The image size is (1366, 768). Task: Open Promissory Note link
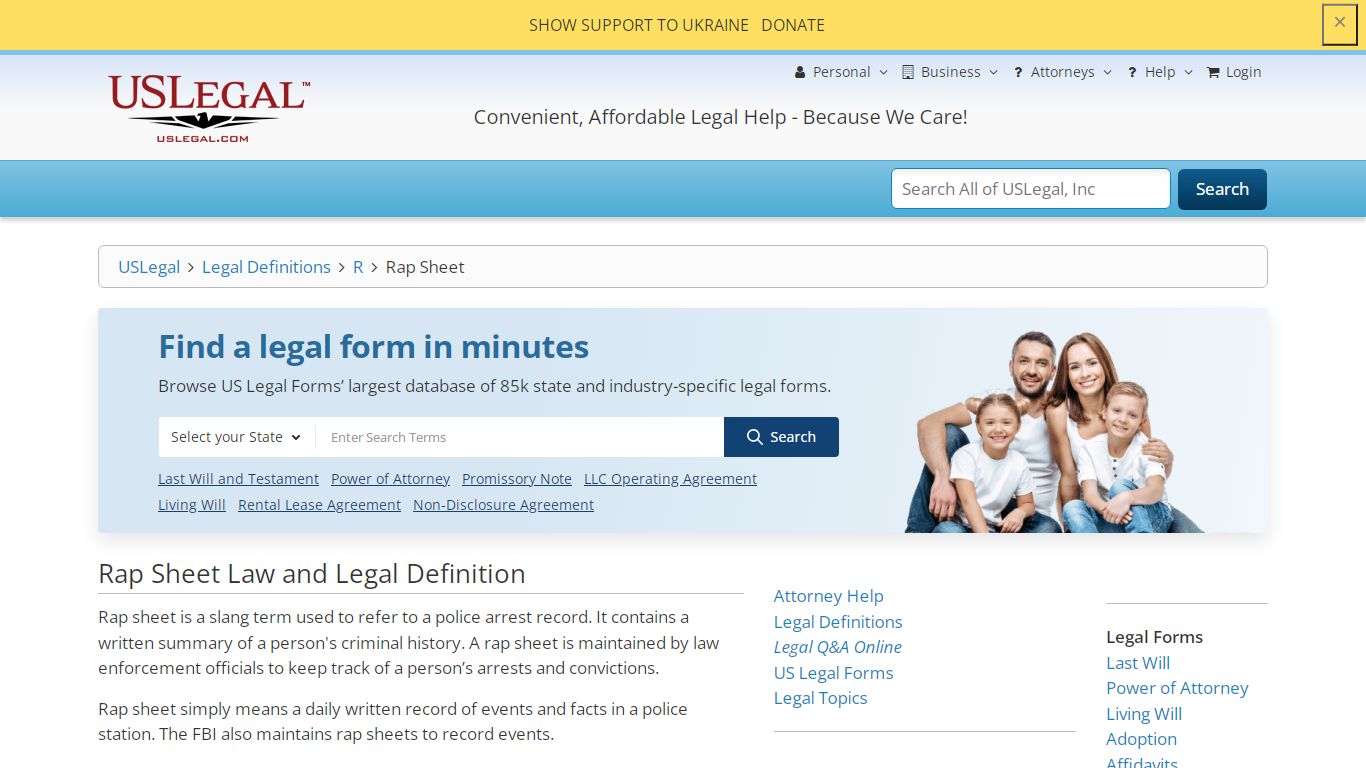(x=517, y=479)
